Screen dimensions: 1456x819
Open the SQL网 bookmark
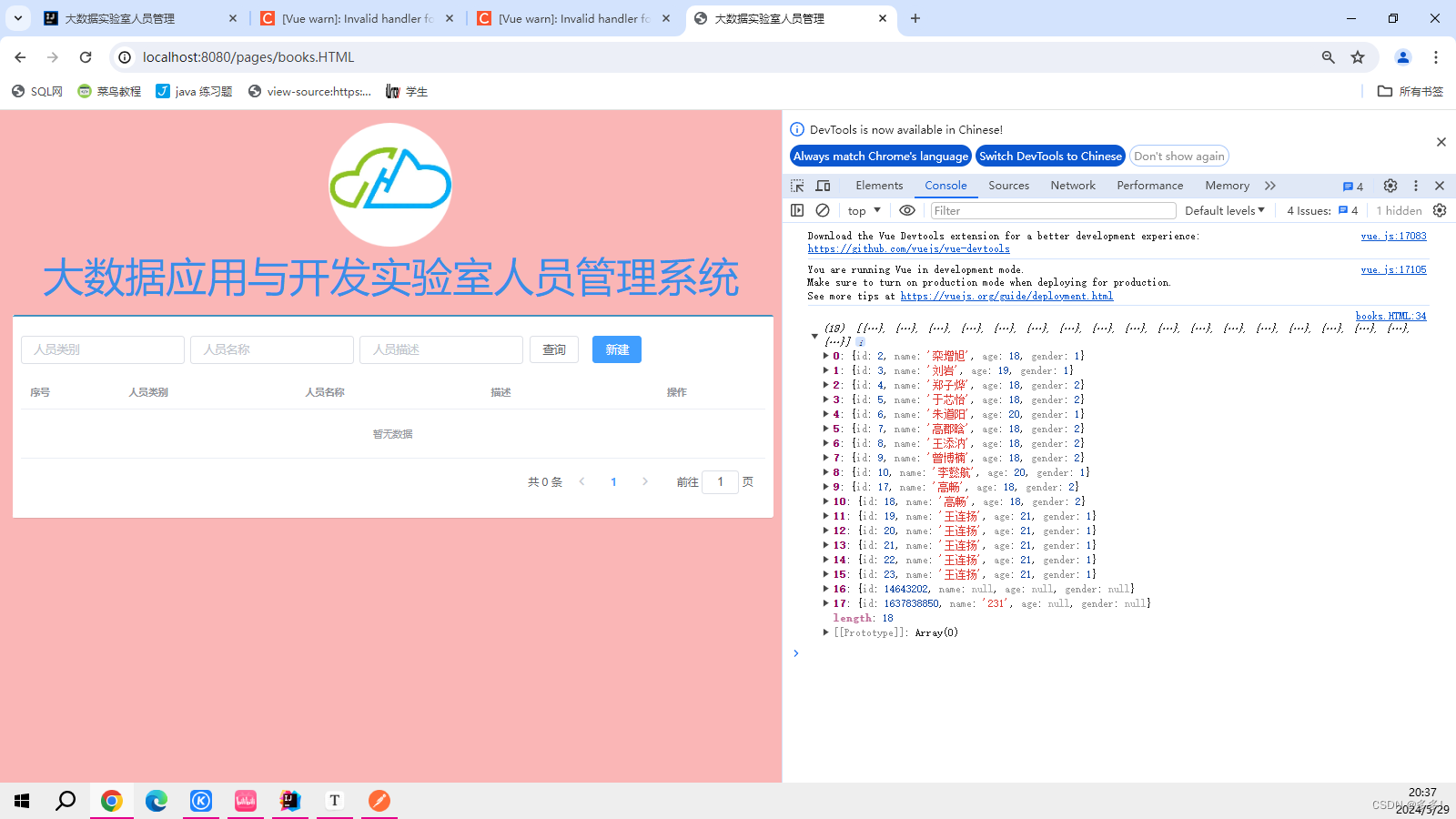click(x=37, y=92)
